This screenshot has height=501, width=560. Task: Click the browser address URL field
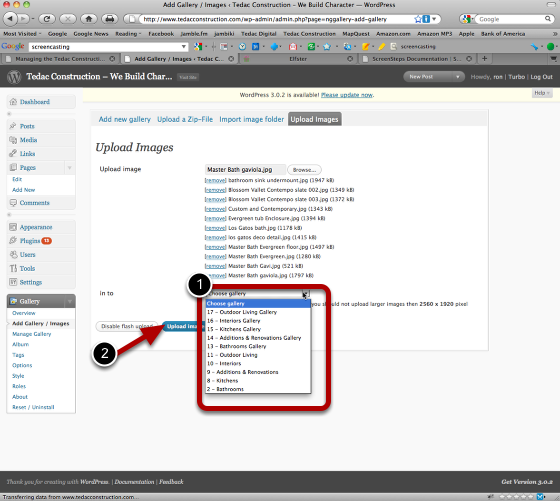tap(276, 19)
